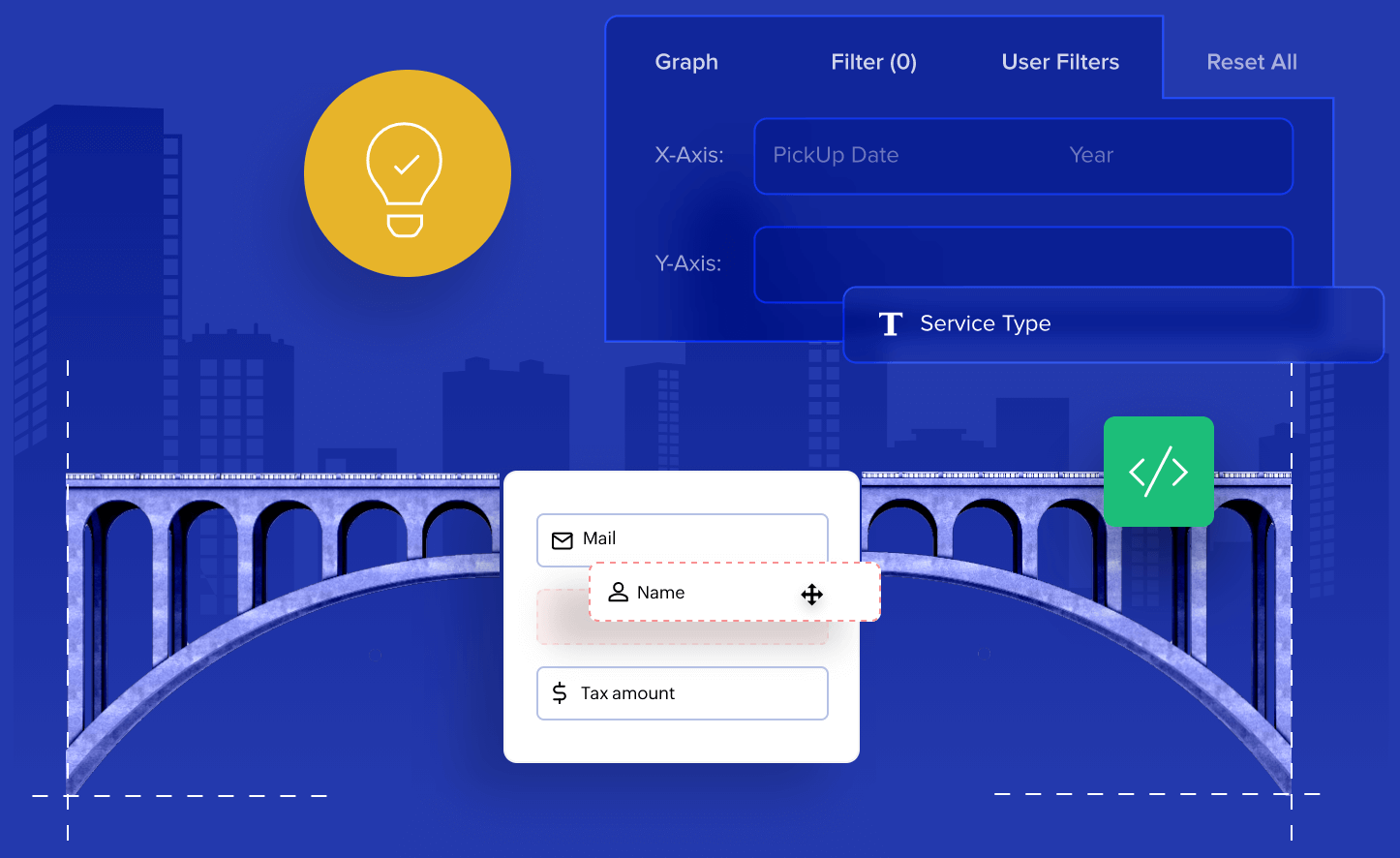Open the Filter (0) tab
The width and height of the screenshot is (1400, 858).
[x=873, y=62]
